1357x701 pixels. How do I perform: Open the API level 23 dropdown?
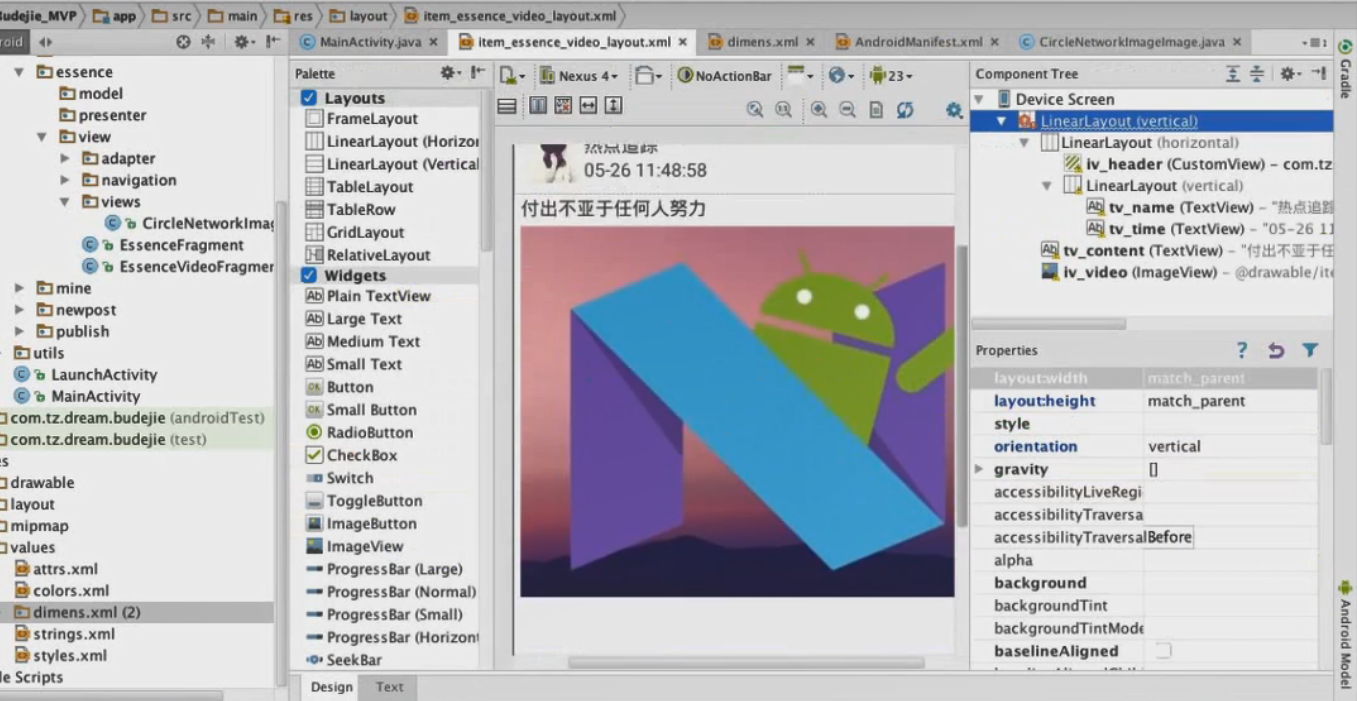pyautogui.click(x=891, y=75)
